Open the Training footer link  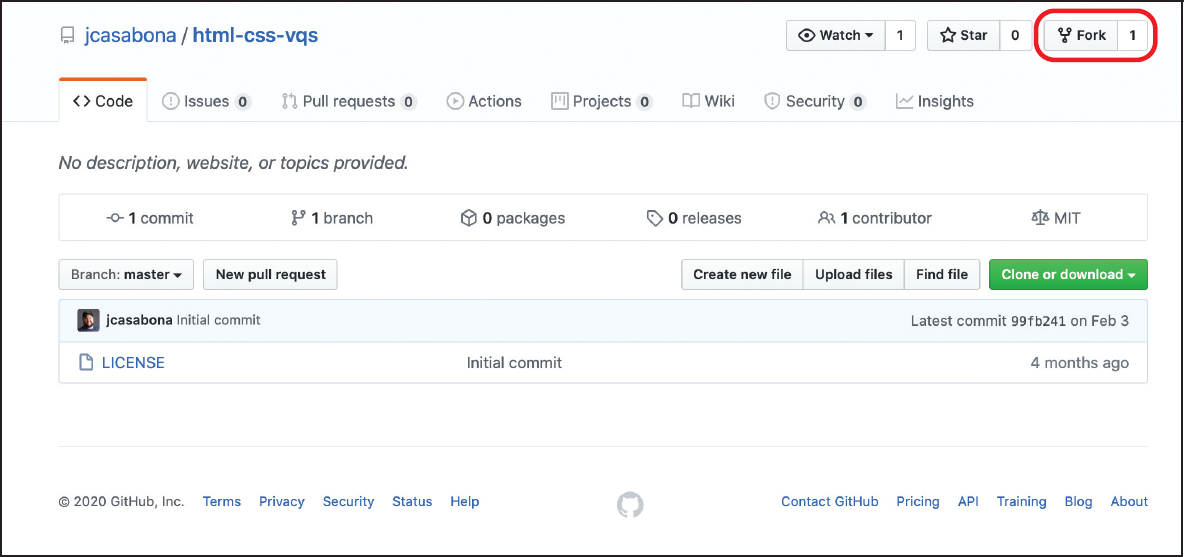(x=1022, y=501)
